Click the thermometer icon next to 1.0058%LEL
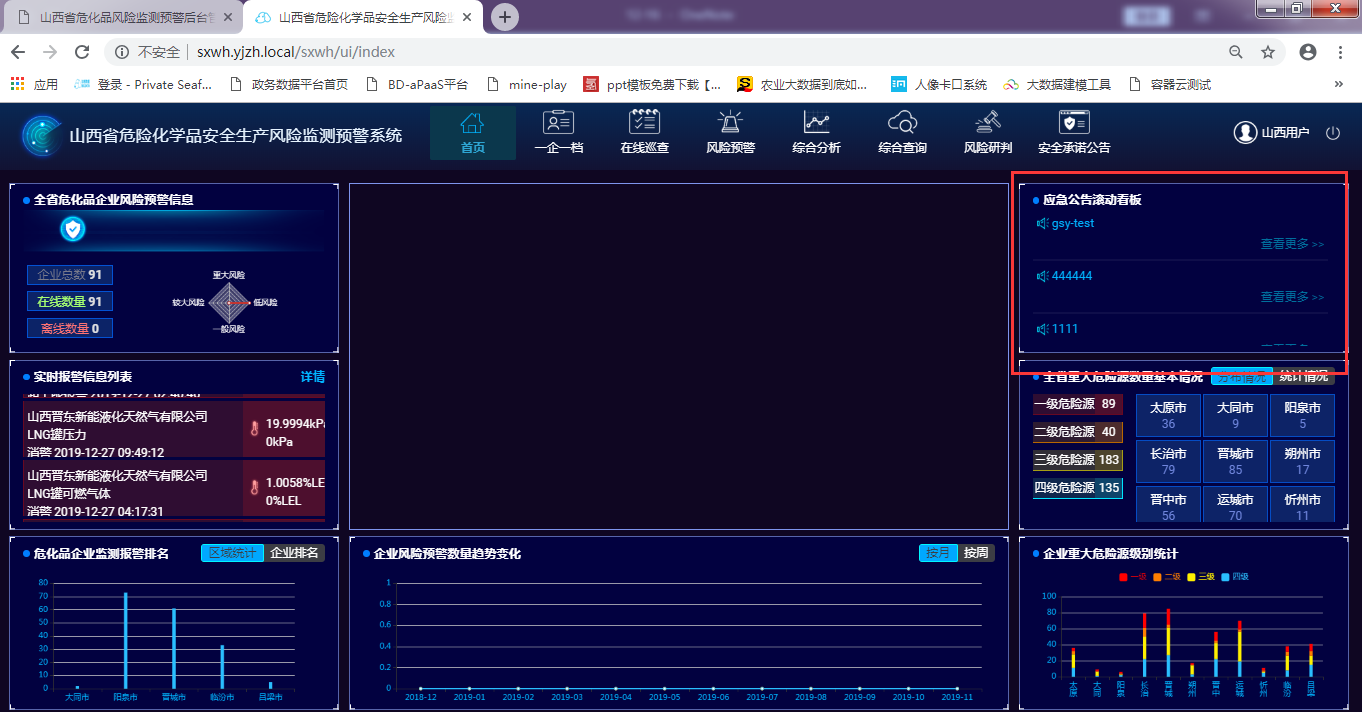The width and height of the screenshot is (1362, 712). 254,489
